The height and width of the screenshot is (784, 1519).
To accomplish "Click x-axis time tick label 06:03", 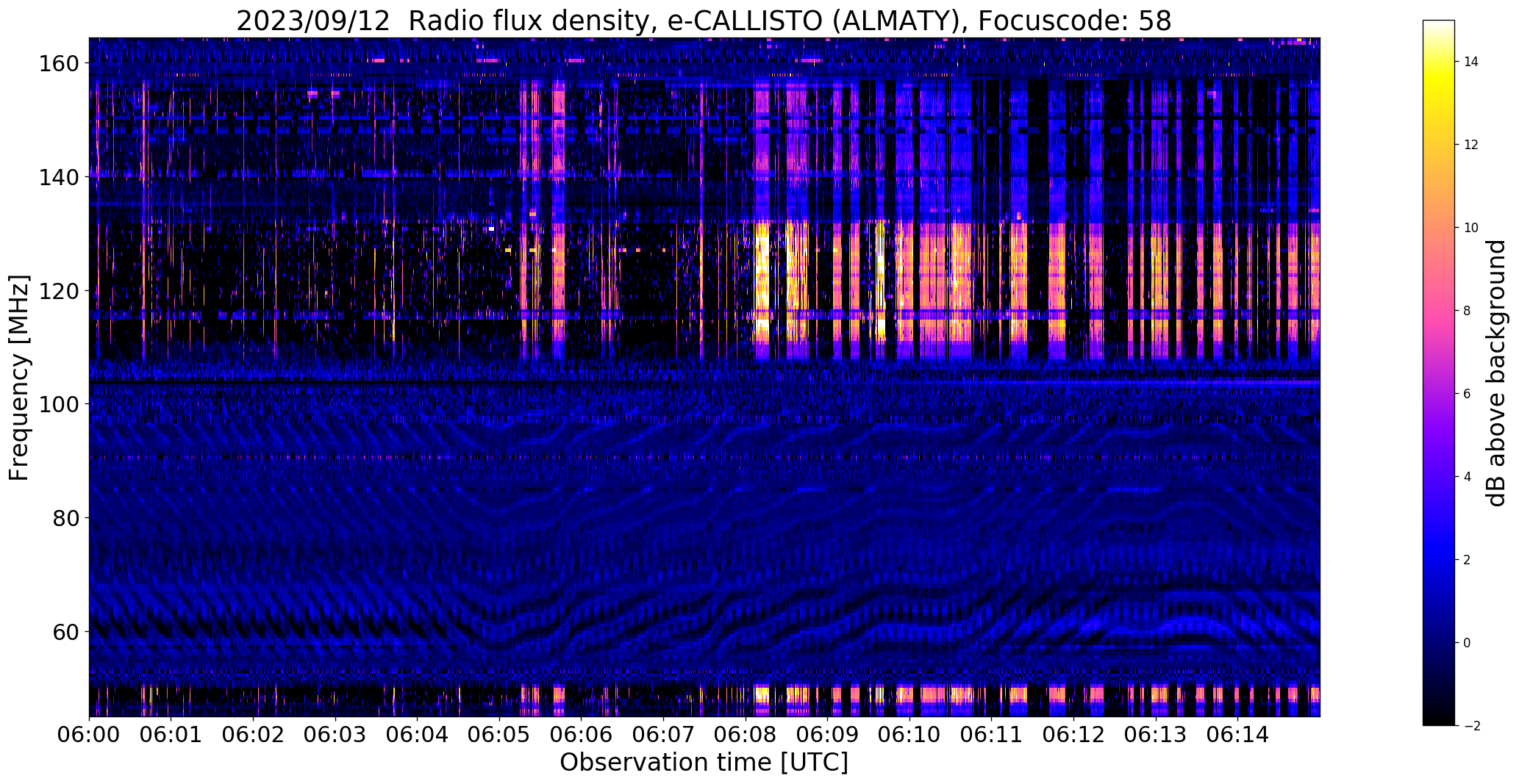I will pos(335,734).
